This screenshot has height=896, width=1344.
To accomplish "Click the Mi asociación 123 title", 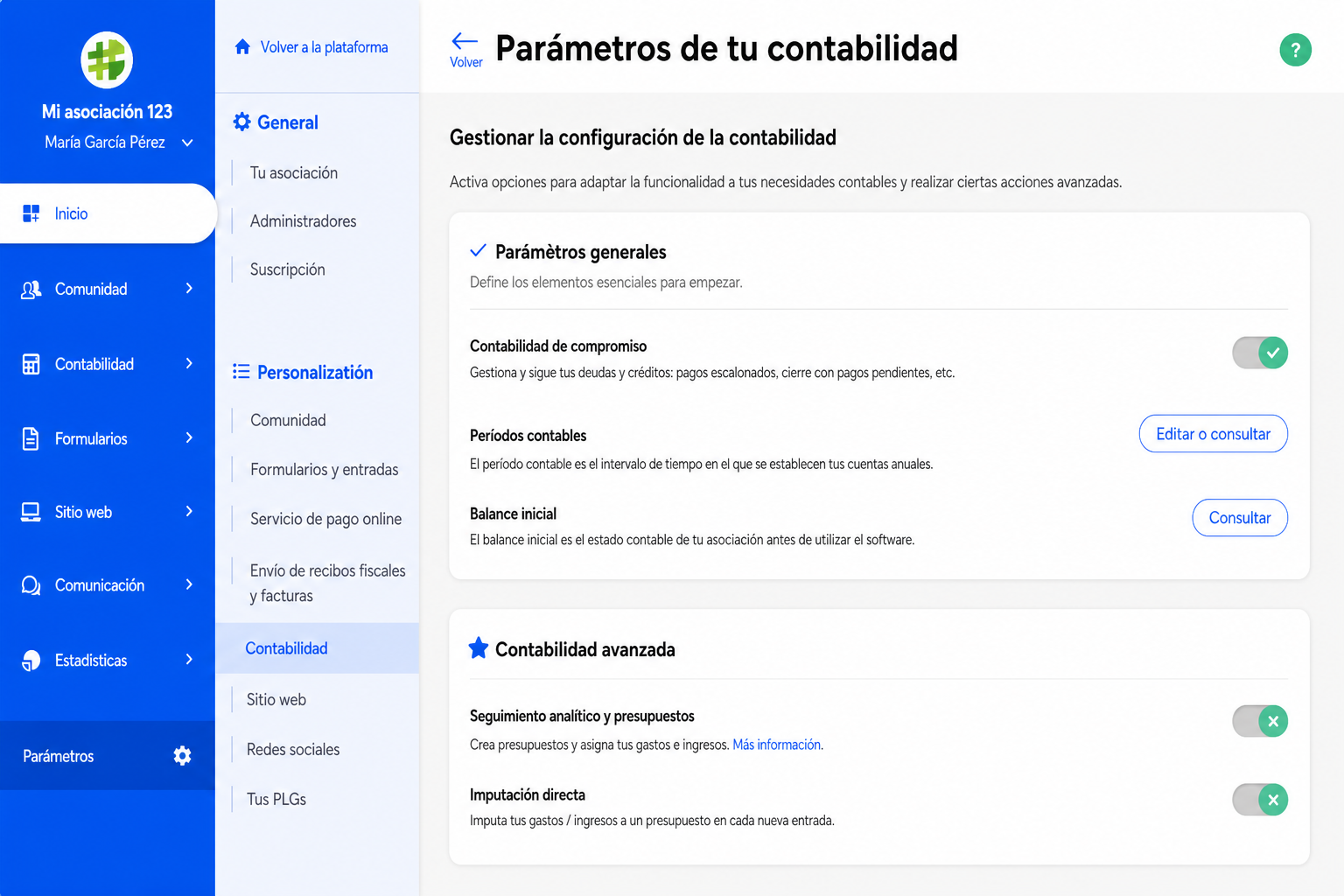I will tap(107, 112).
